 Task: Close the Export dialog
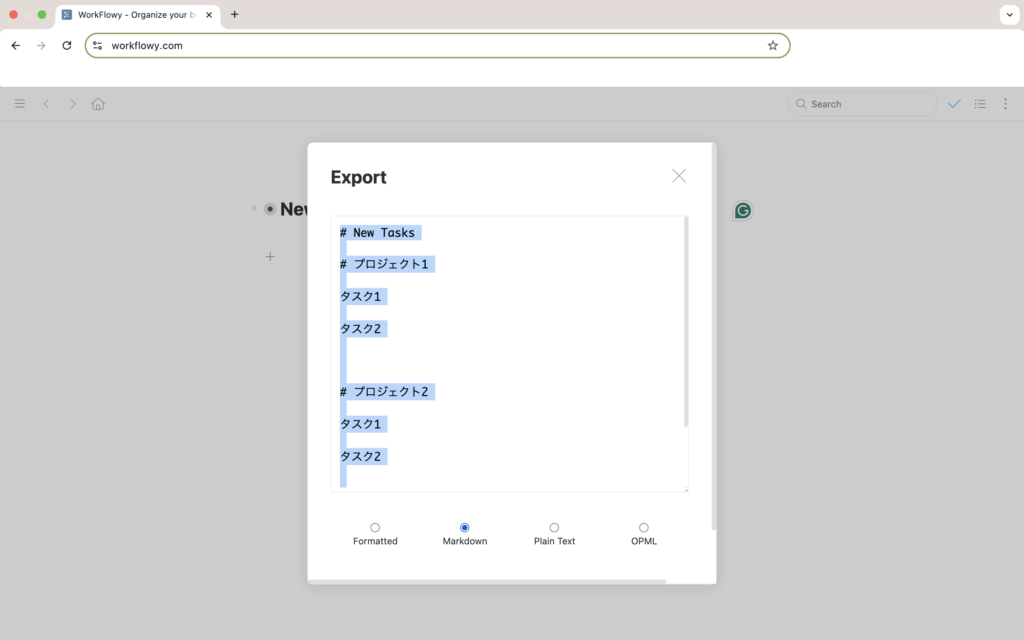click(679, 176)
